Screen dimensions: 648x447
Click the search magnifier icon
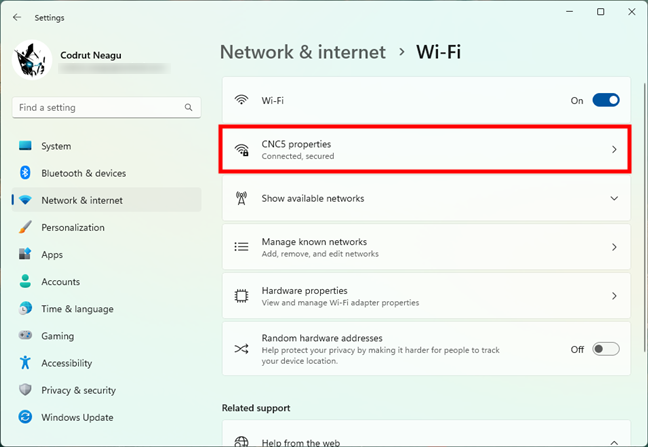[188, 107]
